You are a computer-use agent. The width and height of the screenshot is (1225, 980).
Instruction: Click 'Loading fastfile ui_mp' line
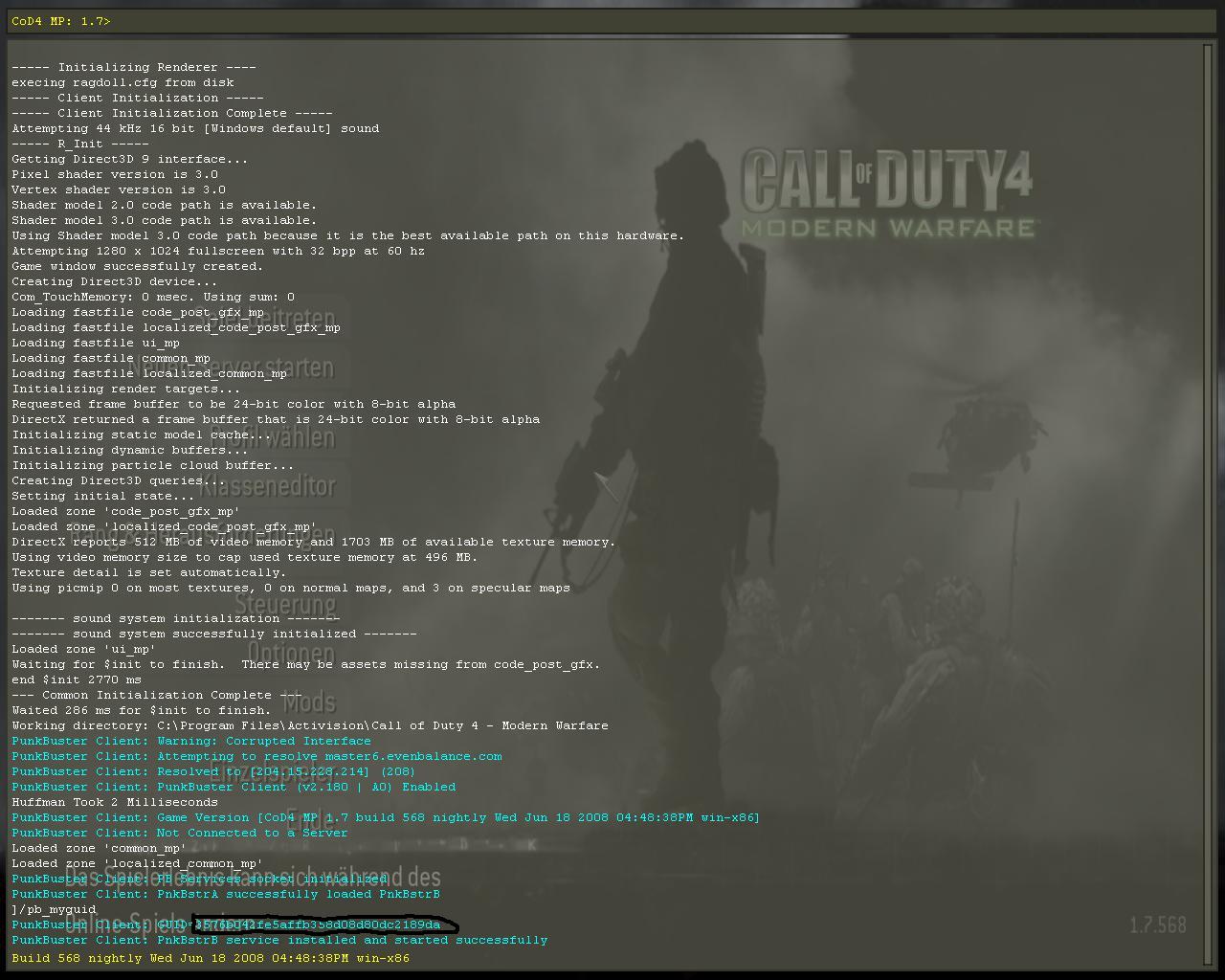pyautogui.click(x=96, y=343)
